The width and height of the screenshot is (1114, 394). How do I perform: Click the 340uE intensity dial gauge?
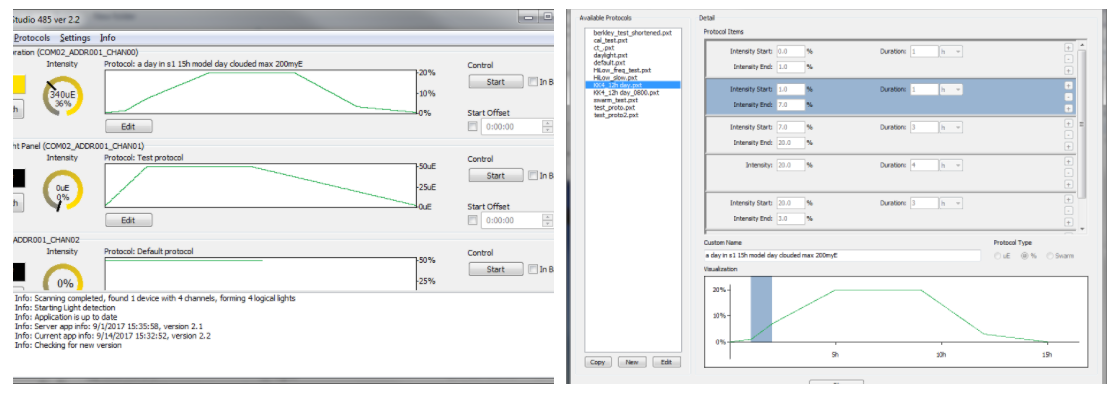[x=63, y=97]
